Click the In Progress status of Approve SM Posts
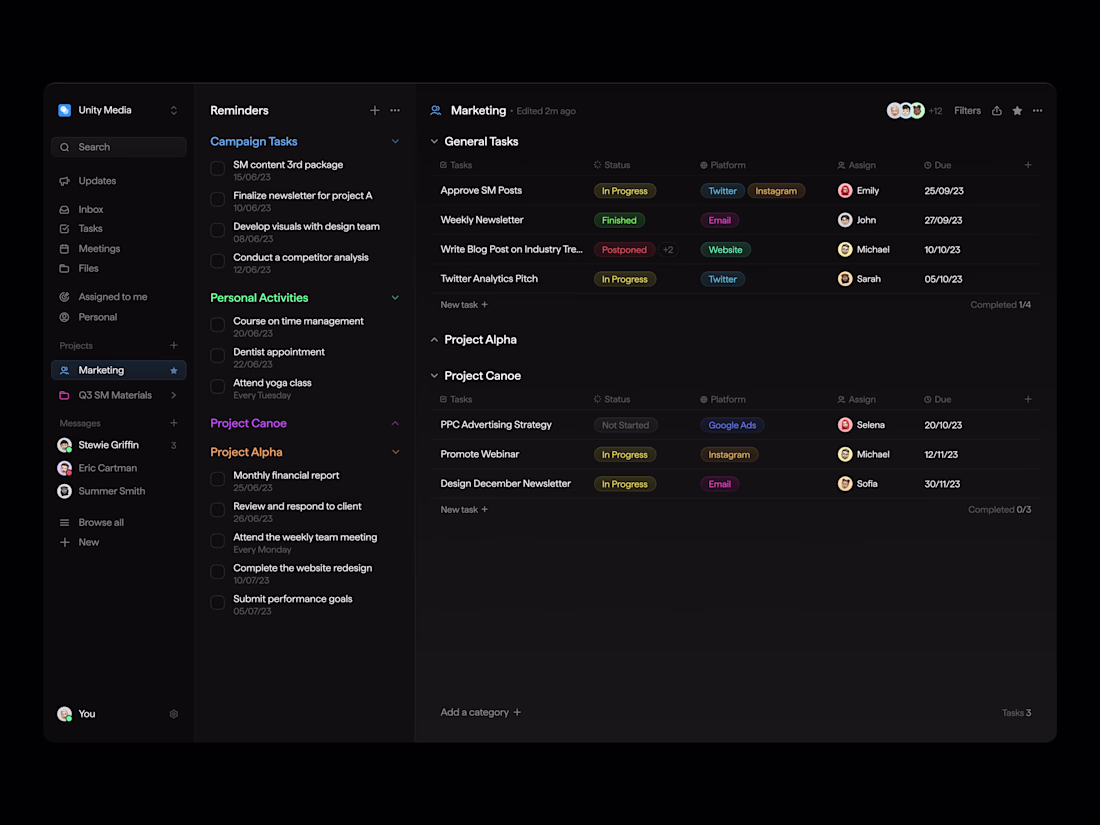 tap(624, 191)
